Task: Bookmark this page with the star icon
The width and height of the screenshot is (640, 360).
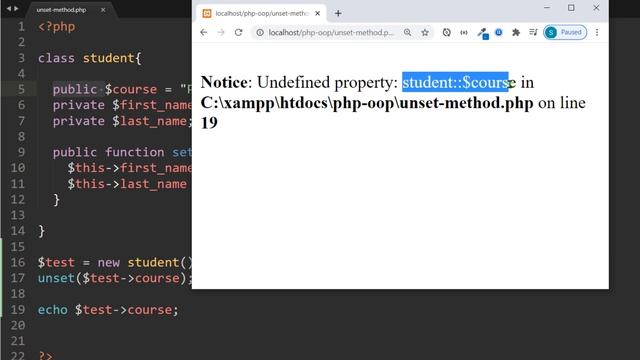Action: (425, 32)
